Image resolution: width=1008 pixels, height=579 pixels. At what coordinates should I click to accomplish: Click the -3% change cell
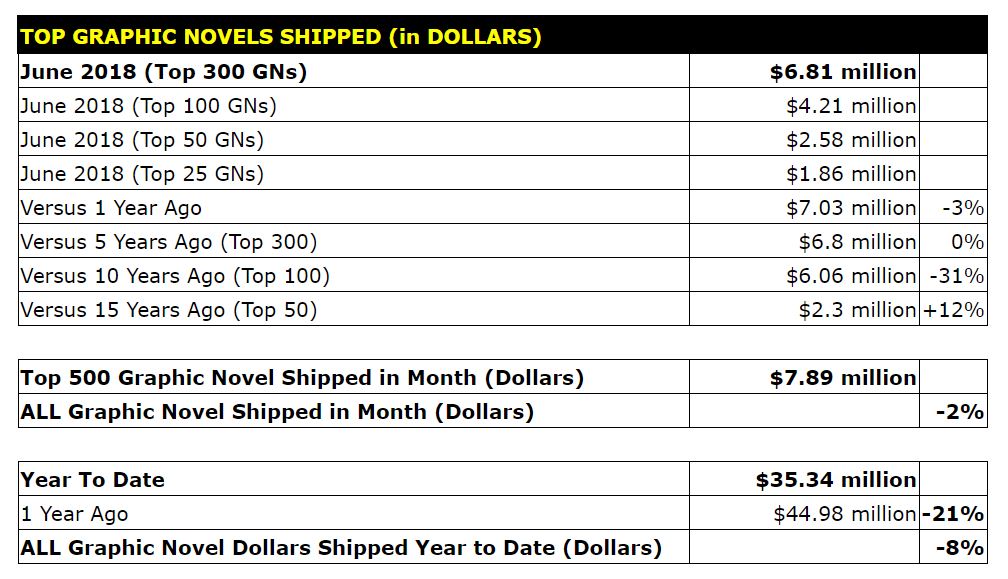963,208
